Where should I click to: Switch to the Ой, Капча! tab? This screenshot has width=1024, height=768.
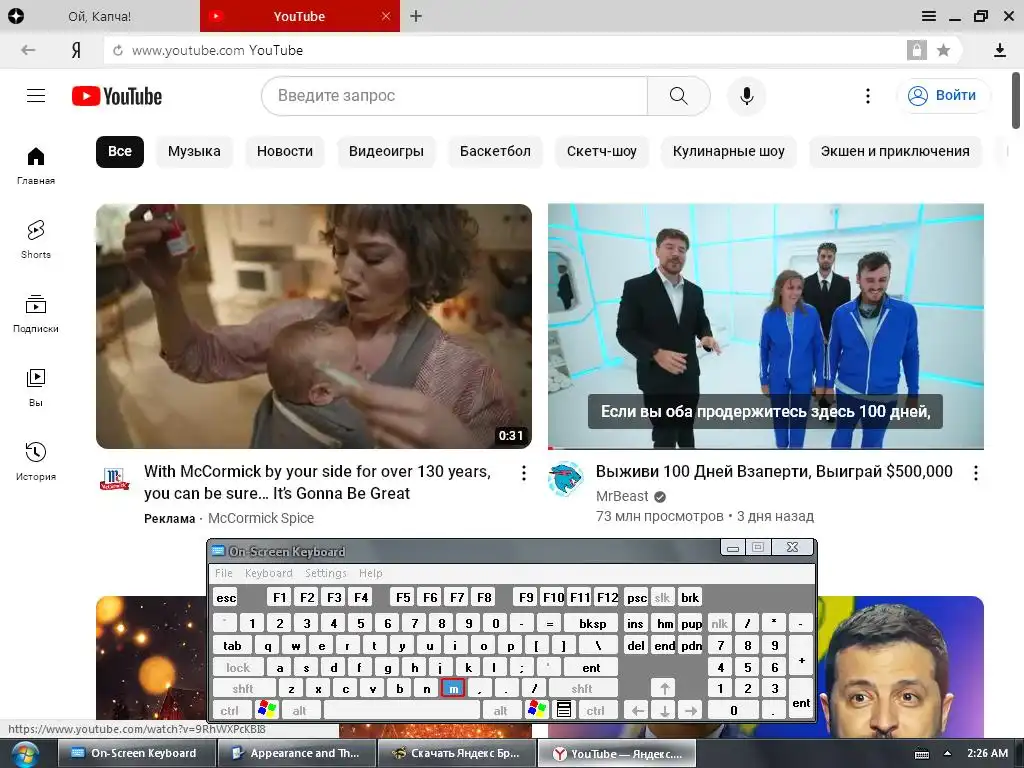point(99,16)
